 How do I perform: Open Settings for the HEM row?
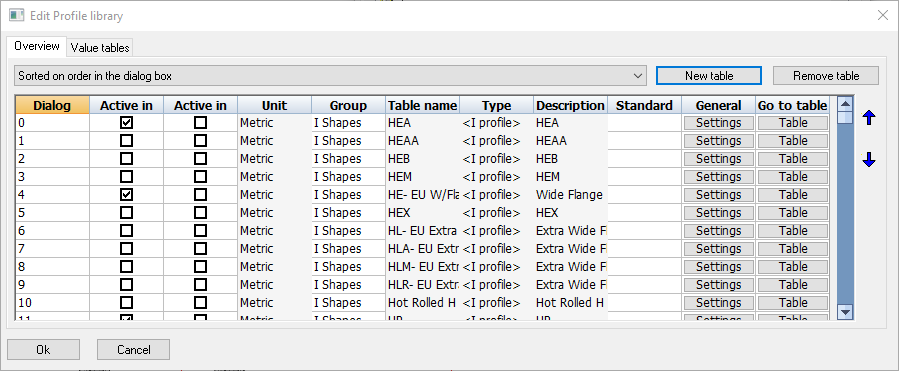click(718, 177)
